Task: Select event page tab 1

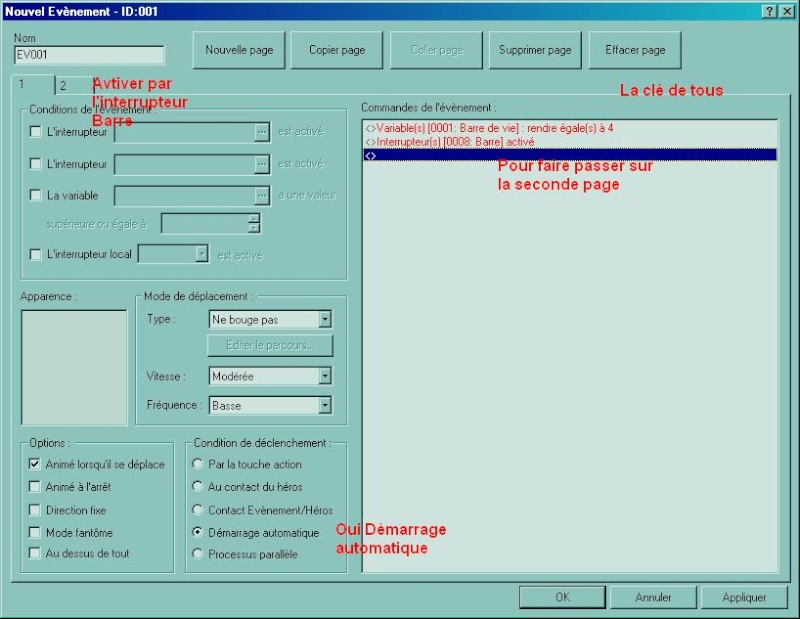Action: (x=22, y=85)
